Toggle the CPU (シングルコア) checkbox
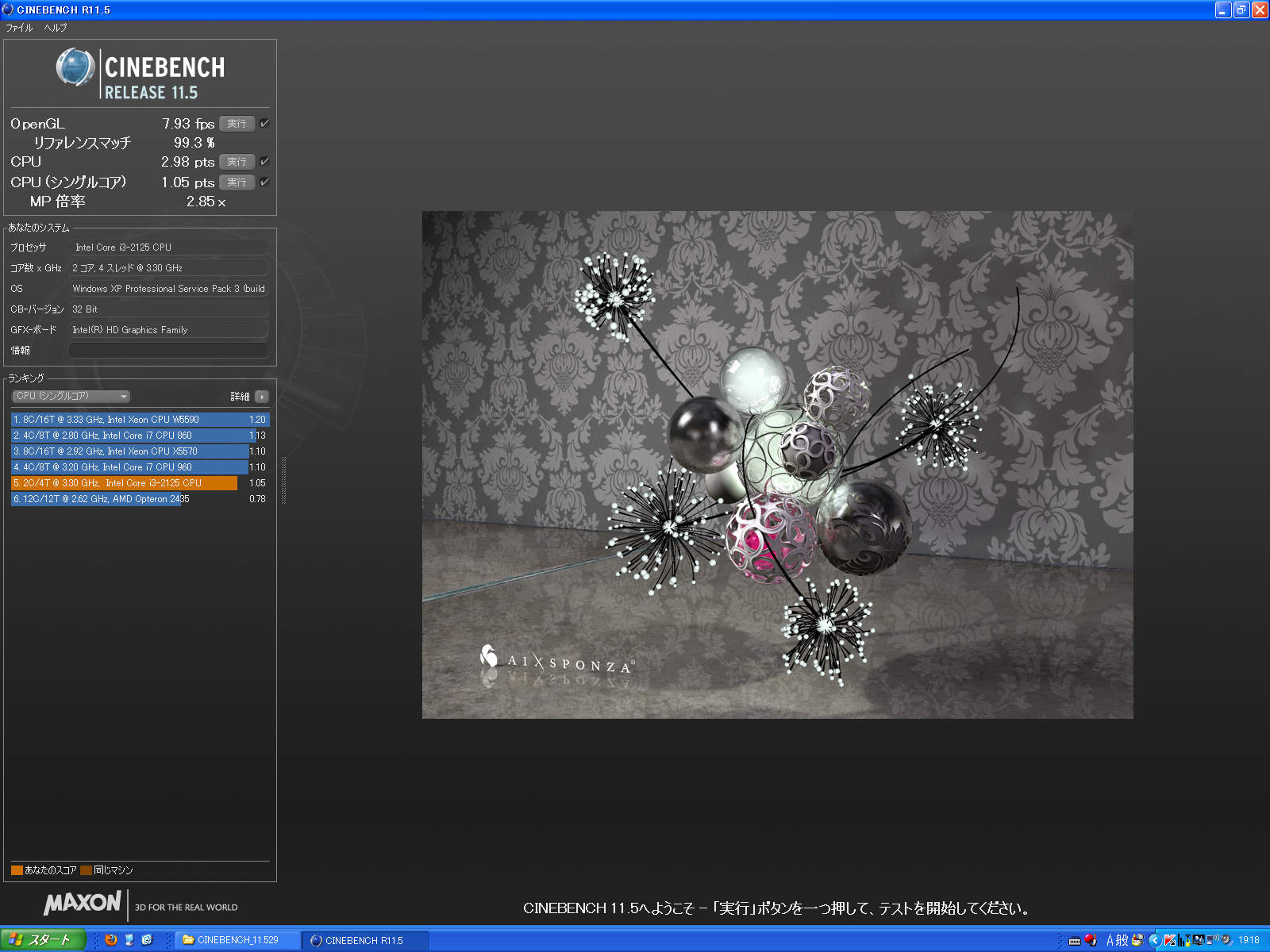This screenshot has width=1270, height=952. click(264, 182)
